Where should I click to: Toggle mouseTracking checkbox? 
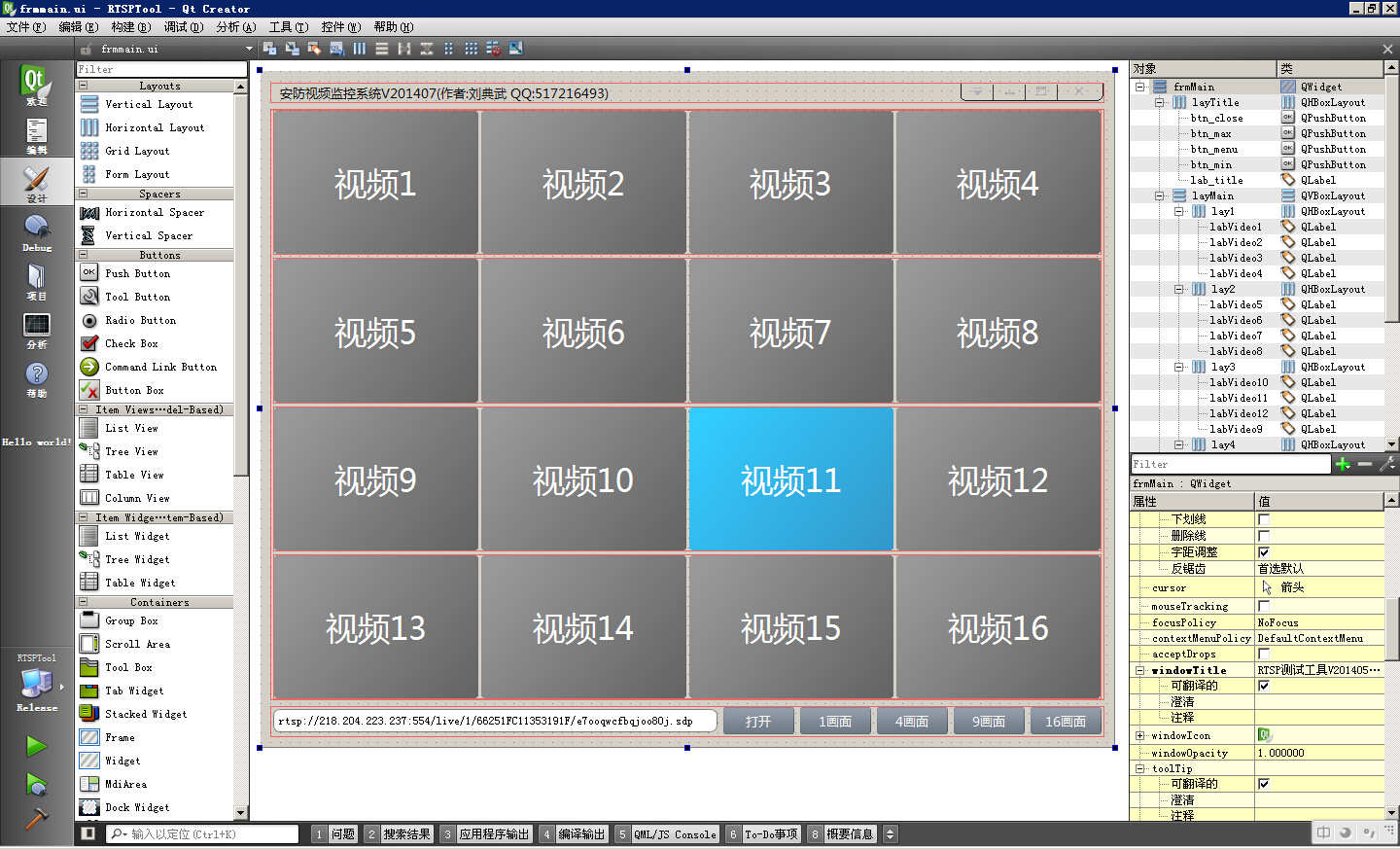pyautogui.click(x=1264, y=606)
